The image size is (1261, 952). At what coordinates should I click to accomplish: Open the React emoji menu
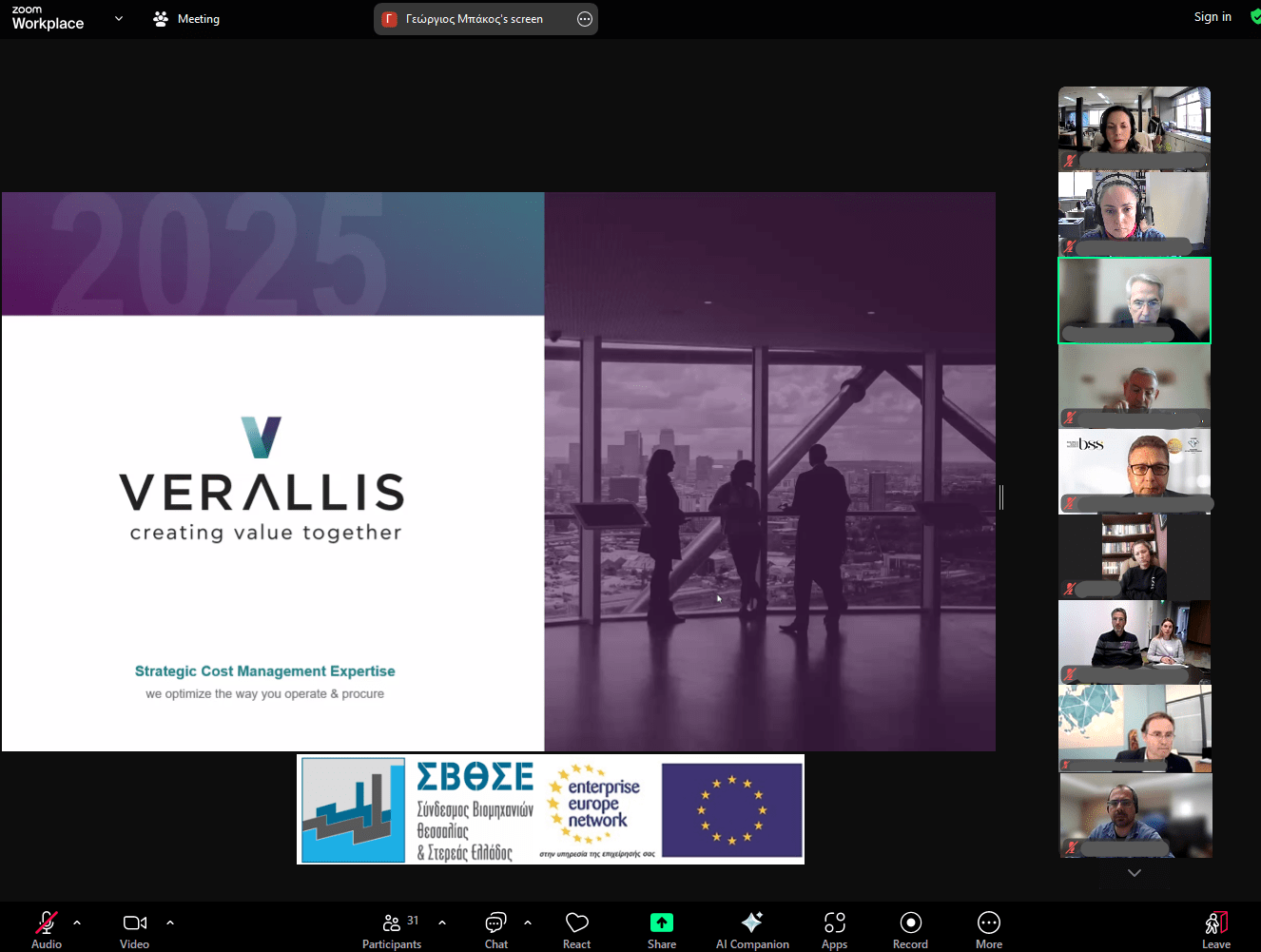point(576,929)
